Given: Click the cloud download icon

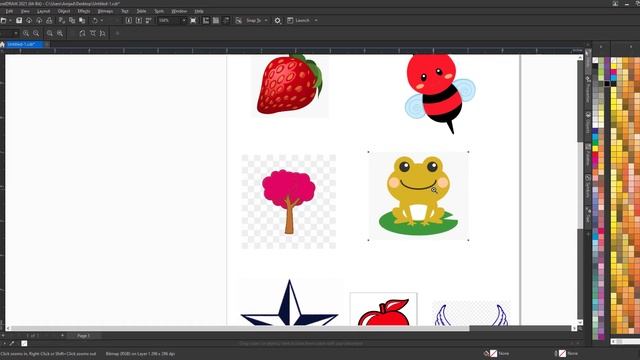Looking at the screenshot, I should click(39, 20).
